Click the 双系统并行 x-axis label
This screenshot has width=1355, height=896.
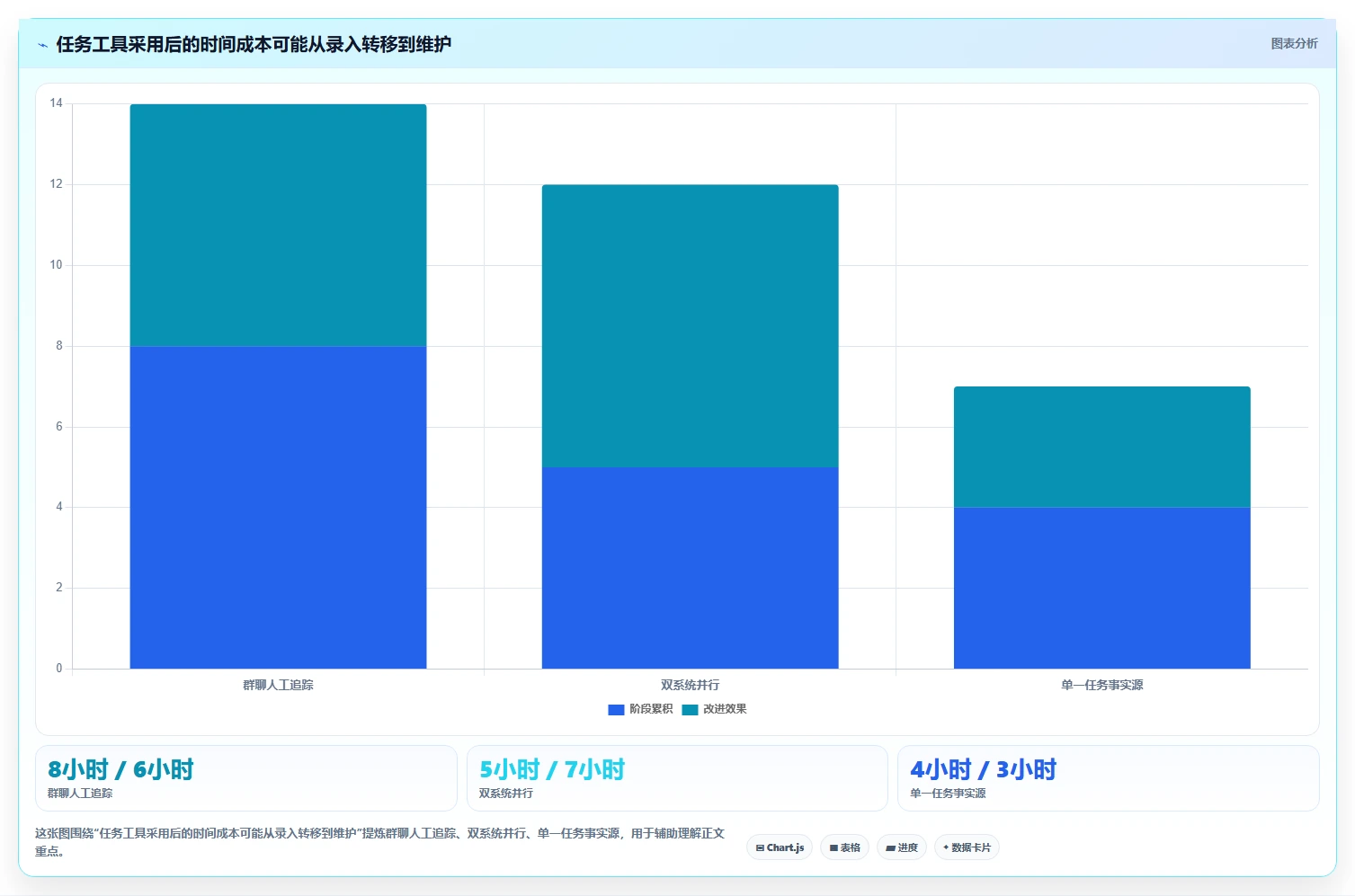[690, 685]
